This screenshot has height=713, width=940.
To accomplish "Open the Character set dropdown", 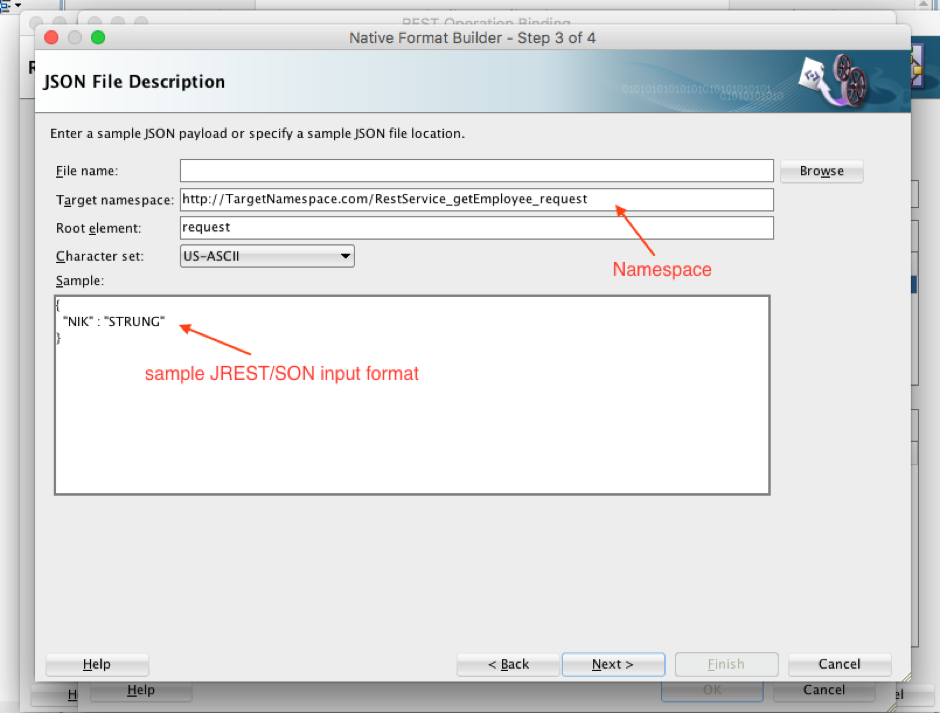I will coord(345,256).
